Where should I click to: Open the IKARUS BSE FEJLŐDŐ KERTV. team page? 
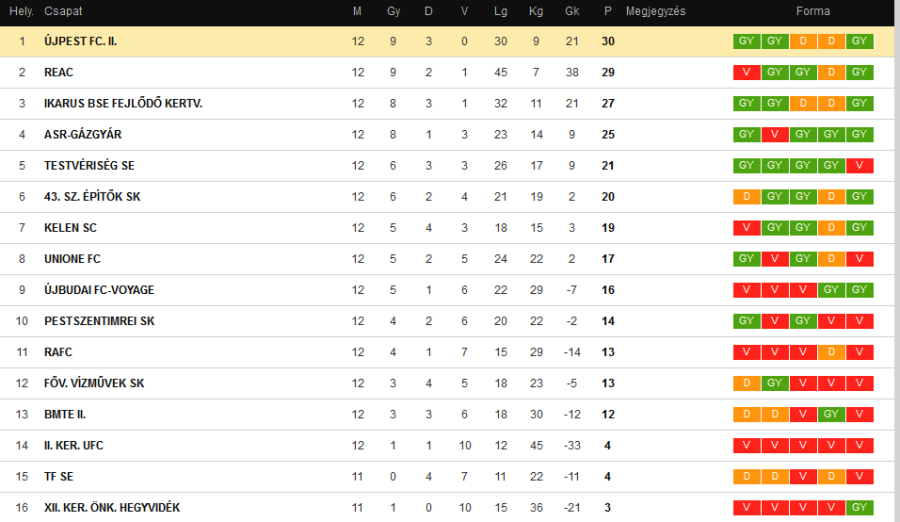click(x=123, y=103)
